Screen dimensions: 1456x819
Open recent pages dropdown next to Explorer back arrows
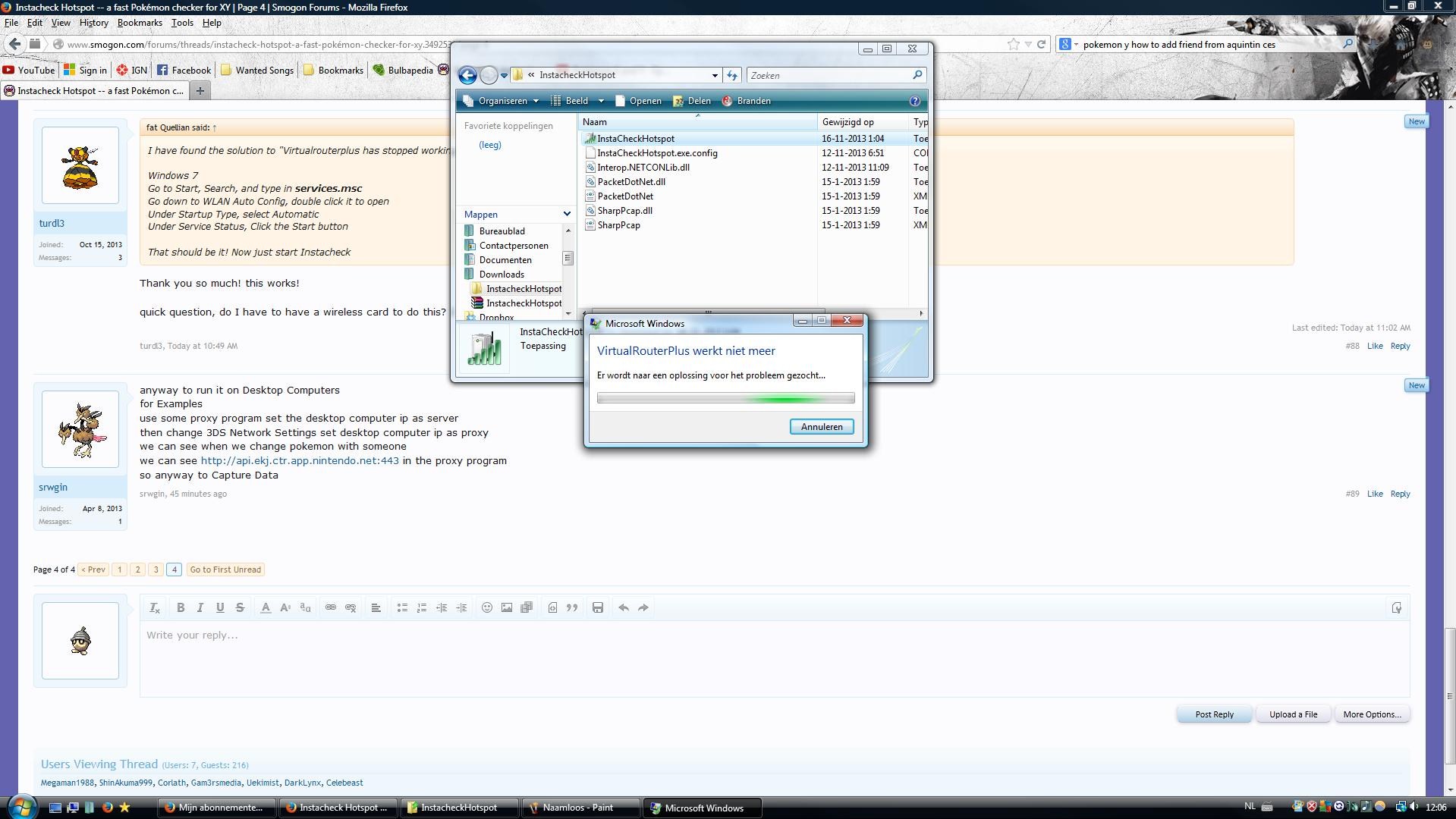click(504, 75)
